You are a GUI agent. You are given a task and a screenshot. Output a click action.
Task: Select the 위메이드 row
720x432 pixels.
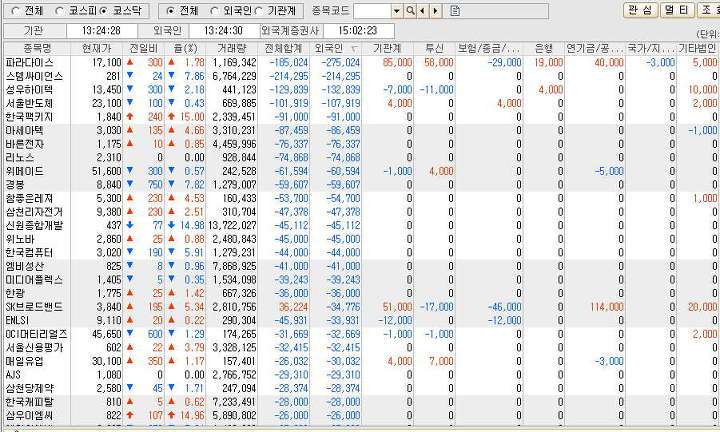[360, 171]
